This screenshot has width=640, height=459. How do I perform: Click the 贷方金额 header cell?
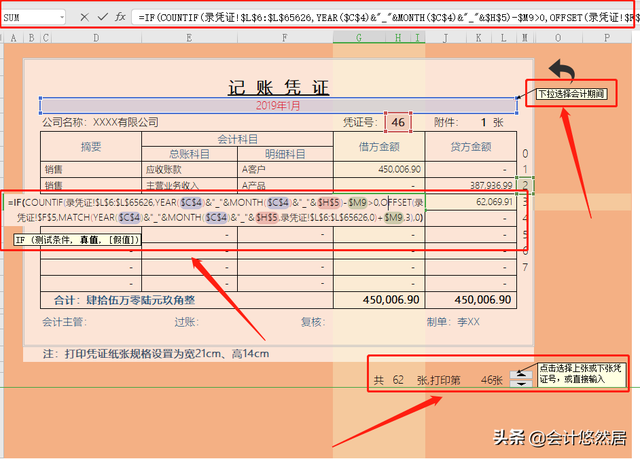(471, 146)
